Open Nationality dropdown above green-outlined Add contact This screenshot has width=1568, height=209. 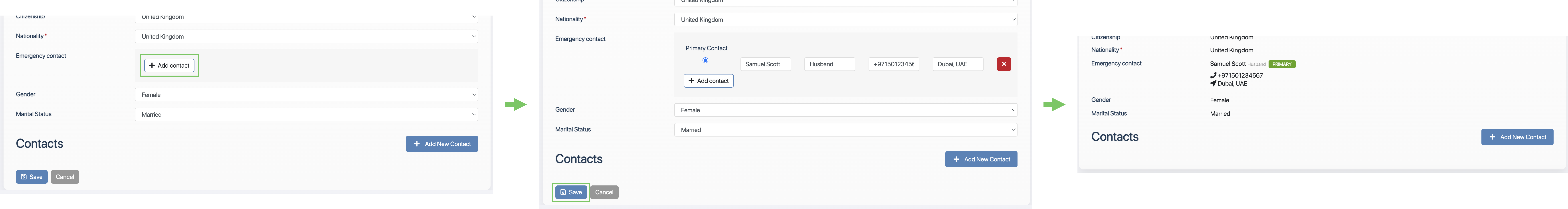tap(306, 36)
